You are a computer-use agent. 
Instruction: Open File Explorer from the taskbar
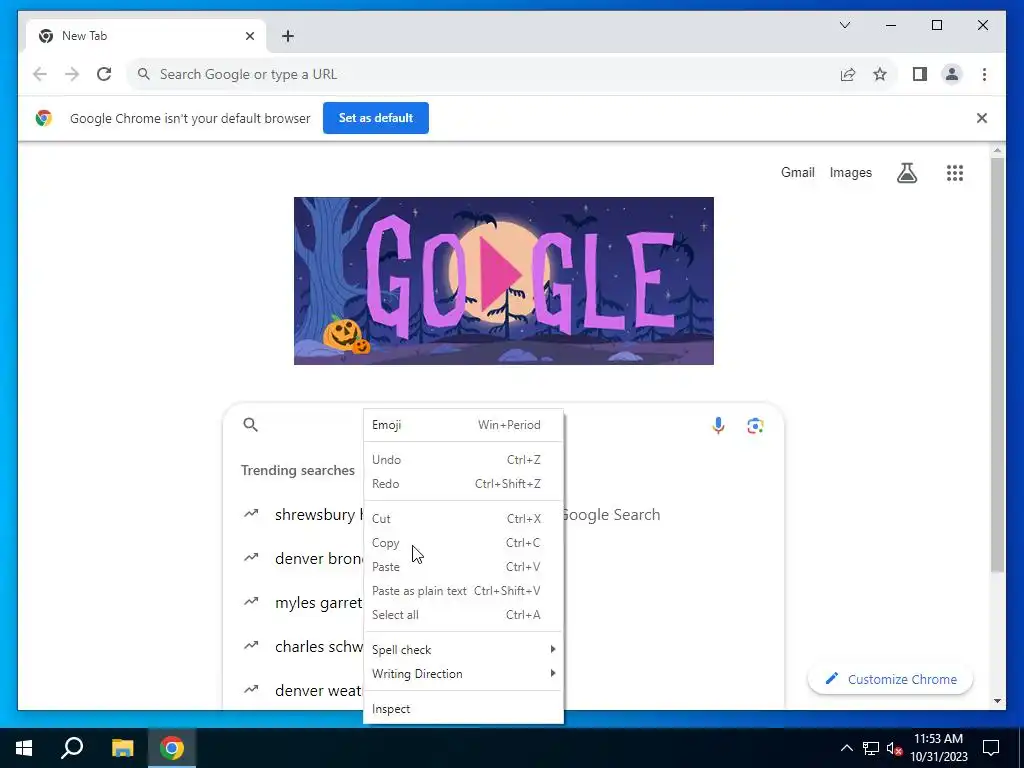click(122, 748)
